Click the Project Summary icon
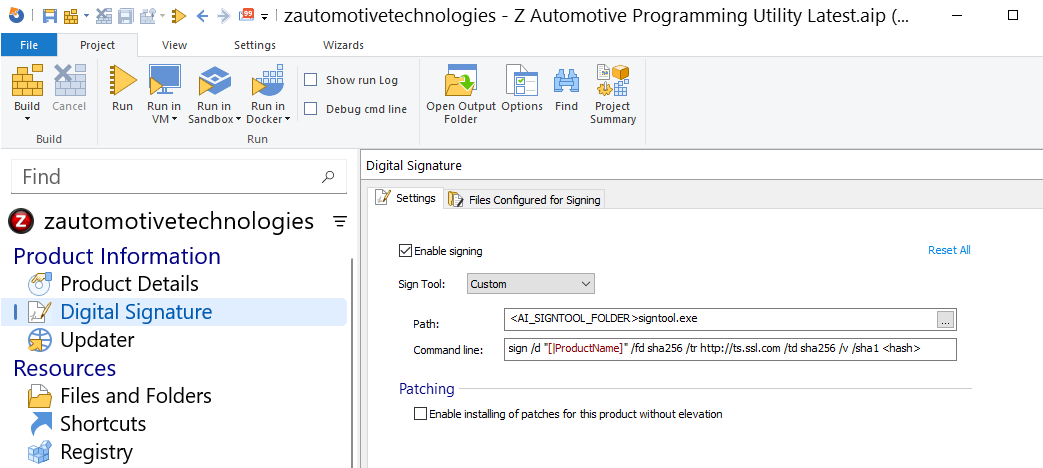Viewport: 1043px width, 468px height. coord(612,82)
